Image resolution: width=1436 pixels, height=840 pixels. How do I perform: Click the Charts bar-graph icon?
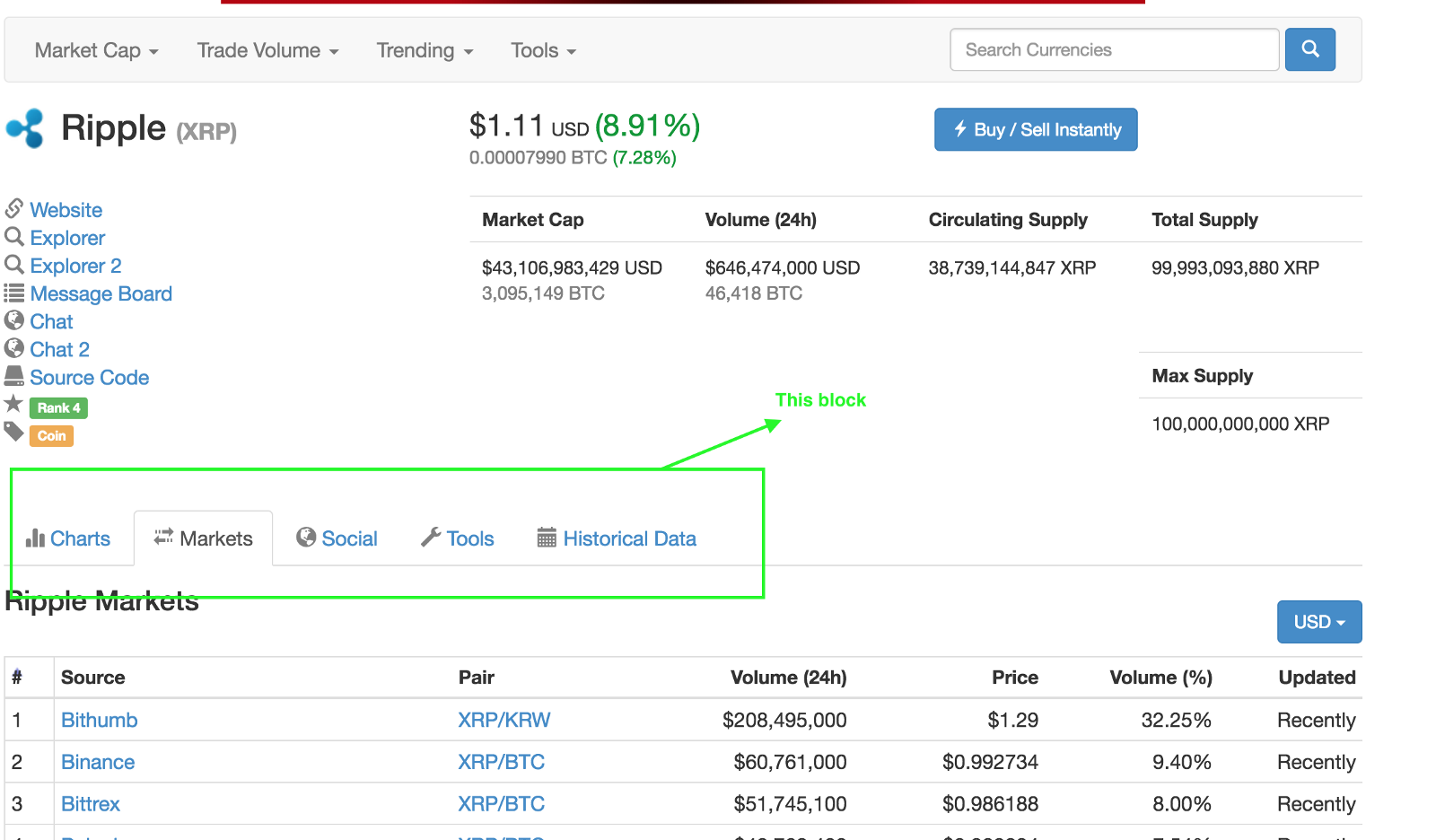click(x=35, y=538)
